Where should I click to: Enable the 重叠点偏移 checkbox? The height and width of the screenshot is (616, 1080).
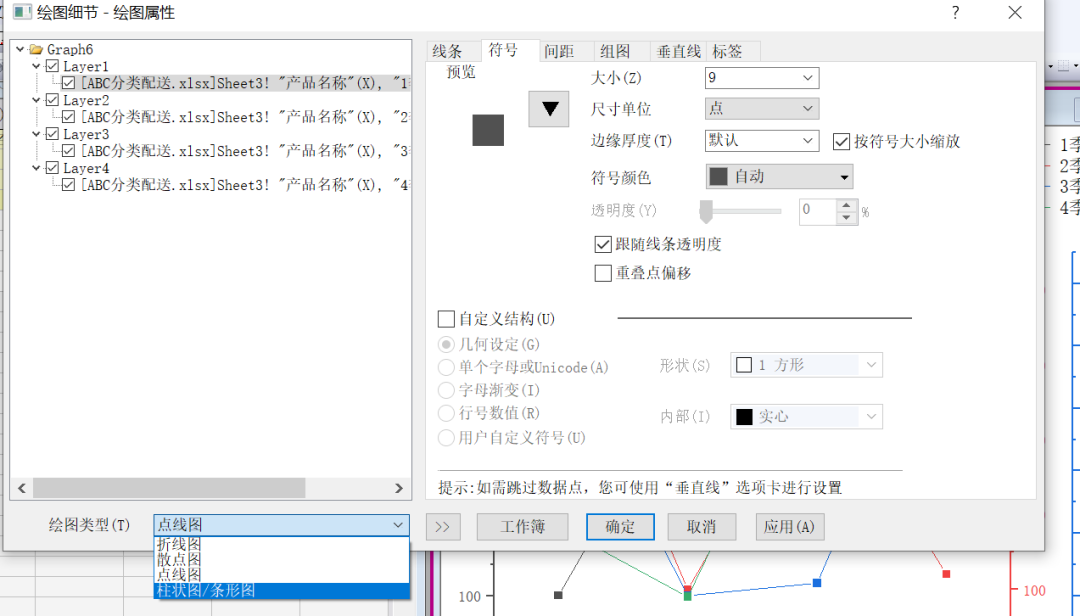tap(604, 272)
